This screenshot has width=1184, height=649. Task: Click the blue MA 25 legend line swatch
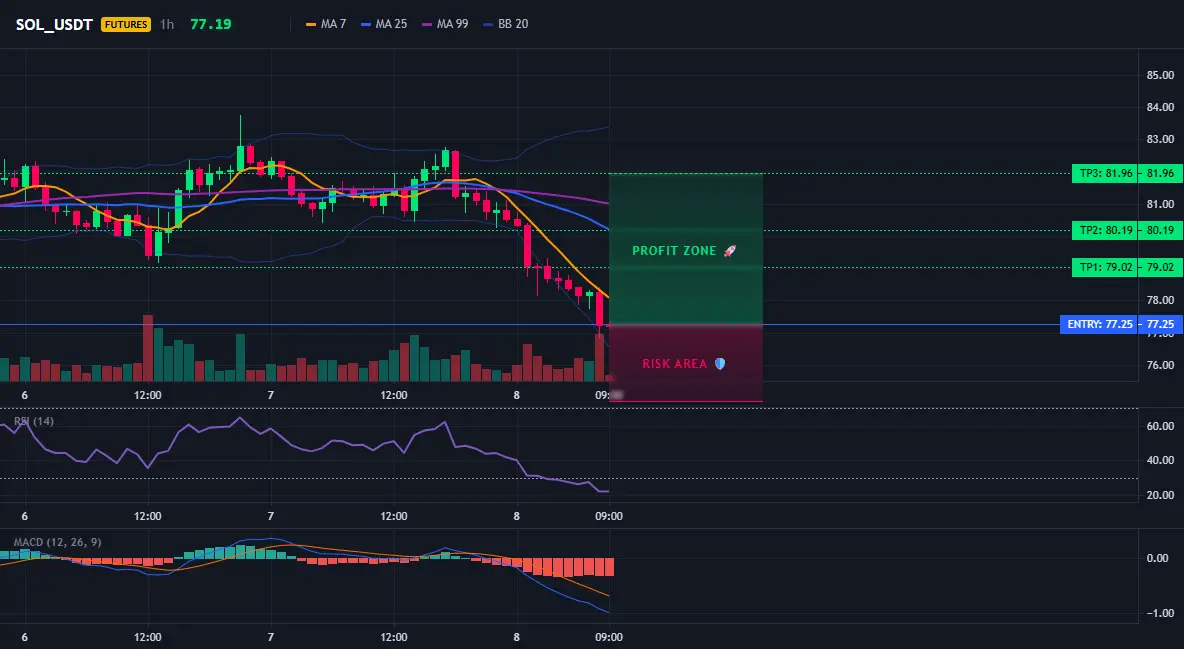(x=366, y=25)
